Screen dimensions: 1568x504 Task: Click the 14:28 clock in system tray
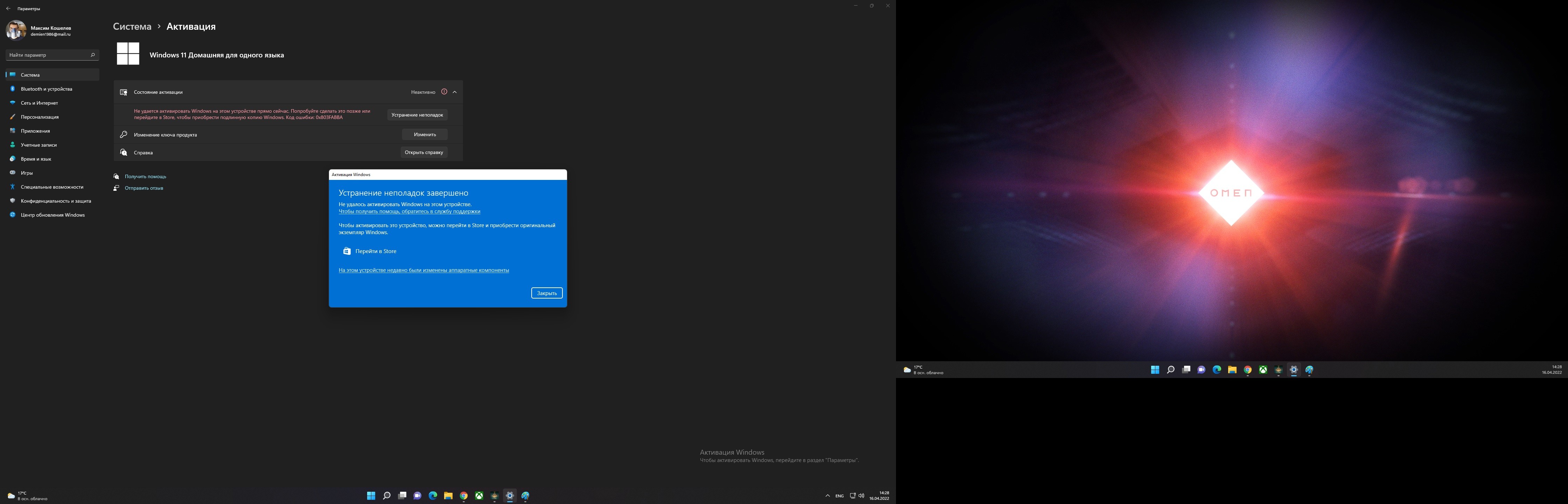[879, 496]
